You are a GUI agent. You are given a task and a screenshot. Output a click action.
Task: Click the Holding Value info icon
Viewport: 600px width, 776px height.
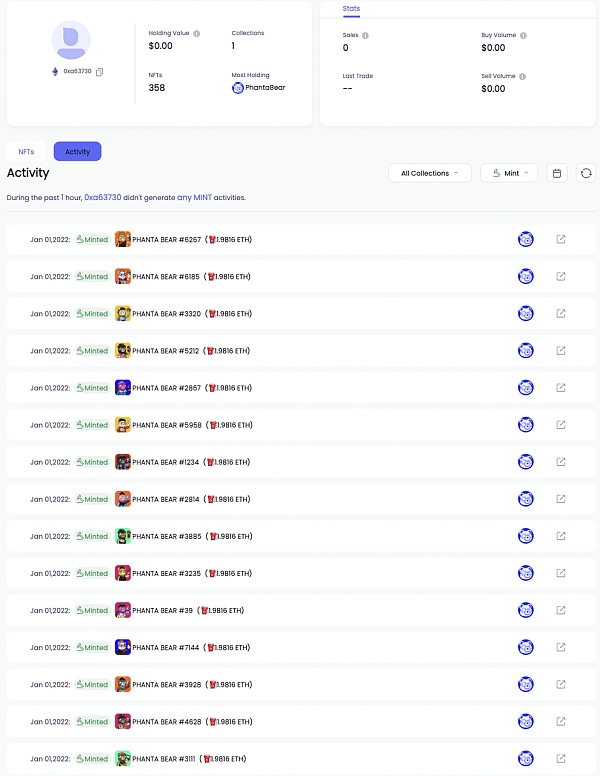196,33
